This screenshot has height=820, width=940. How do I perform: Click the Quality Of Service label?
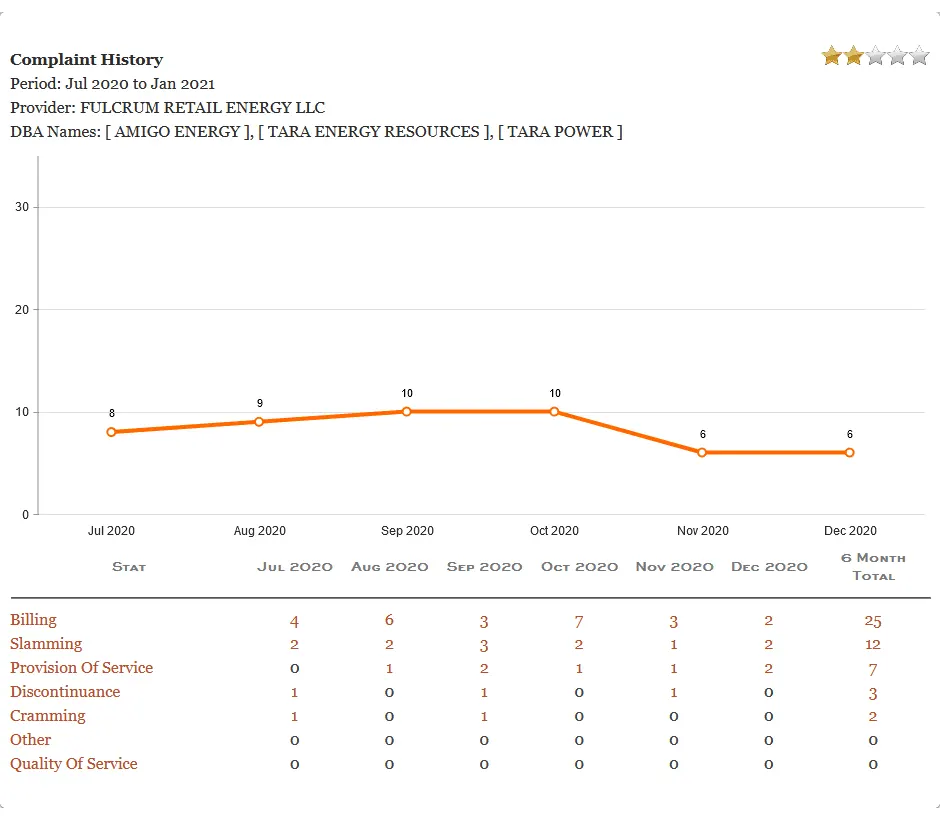pos(73,763)
